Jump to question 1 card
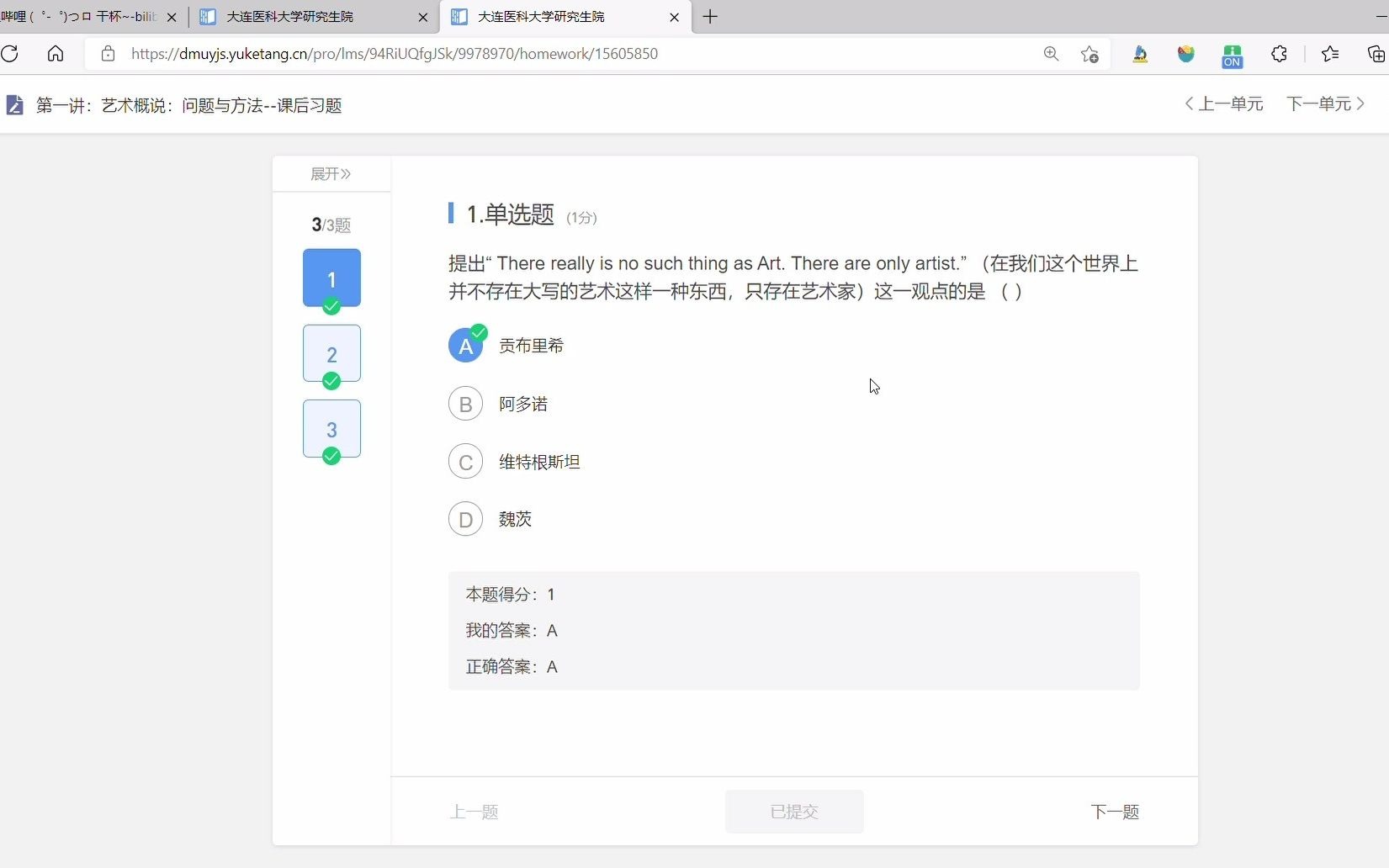The height and width of the screenshot is (868, 1389). pyautogui.click(x=331, y=278)
